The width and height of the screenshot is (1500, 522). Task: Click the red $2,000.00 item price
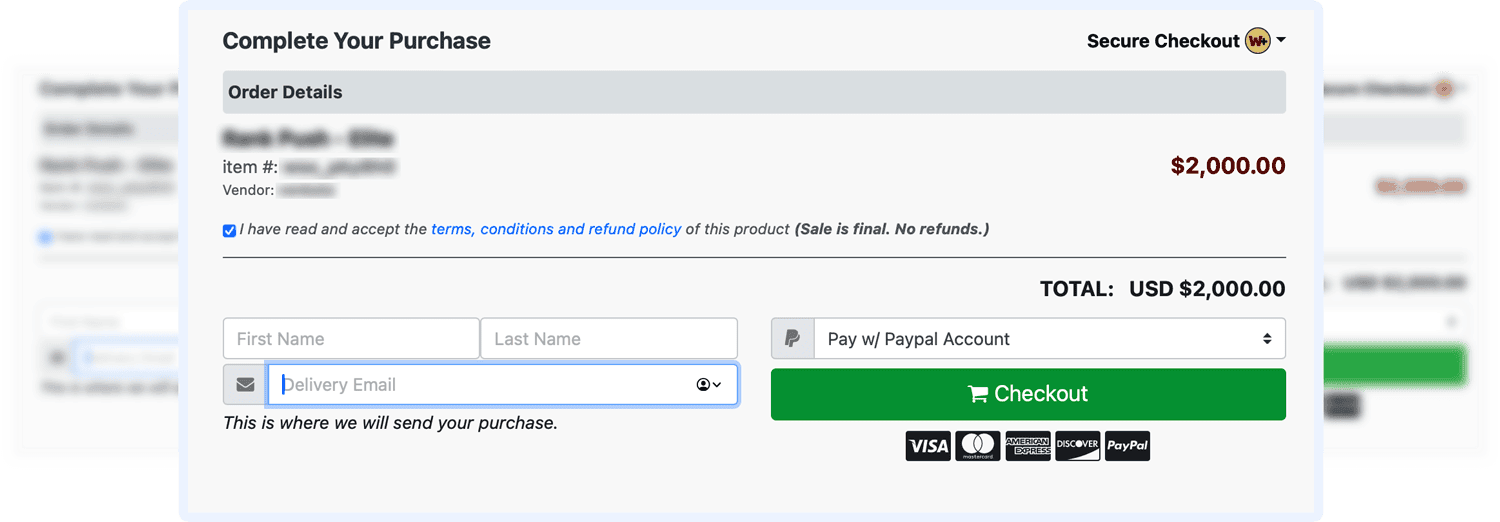[x=1227, y=166]
